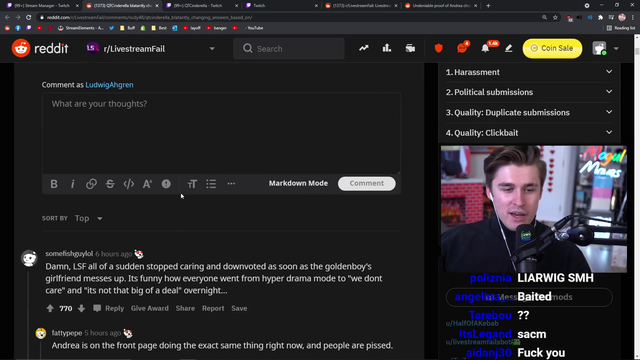Open LudwigAhgren profile link
The image size is (640, 360).
(x=109, y=85)
